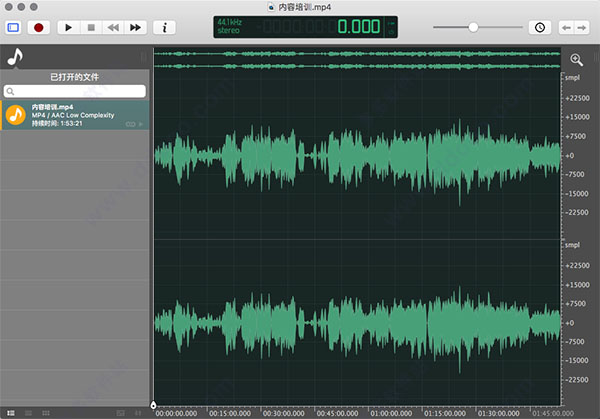Click the panel layout icon in sidebar footer

[121, 413]
